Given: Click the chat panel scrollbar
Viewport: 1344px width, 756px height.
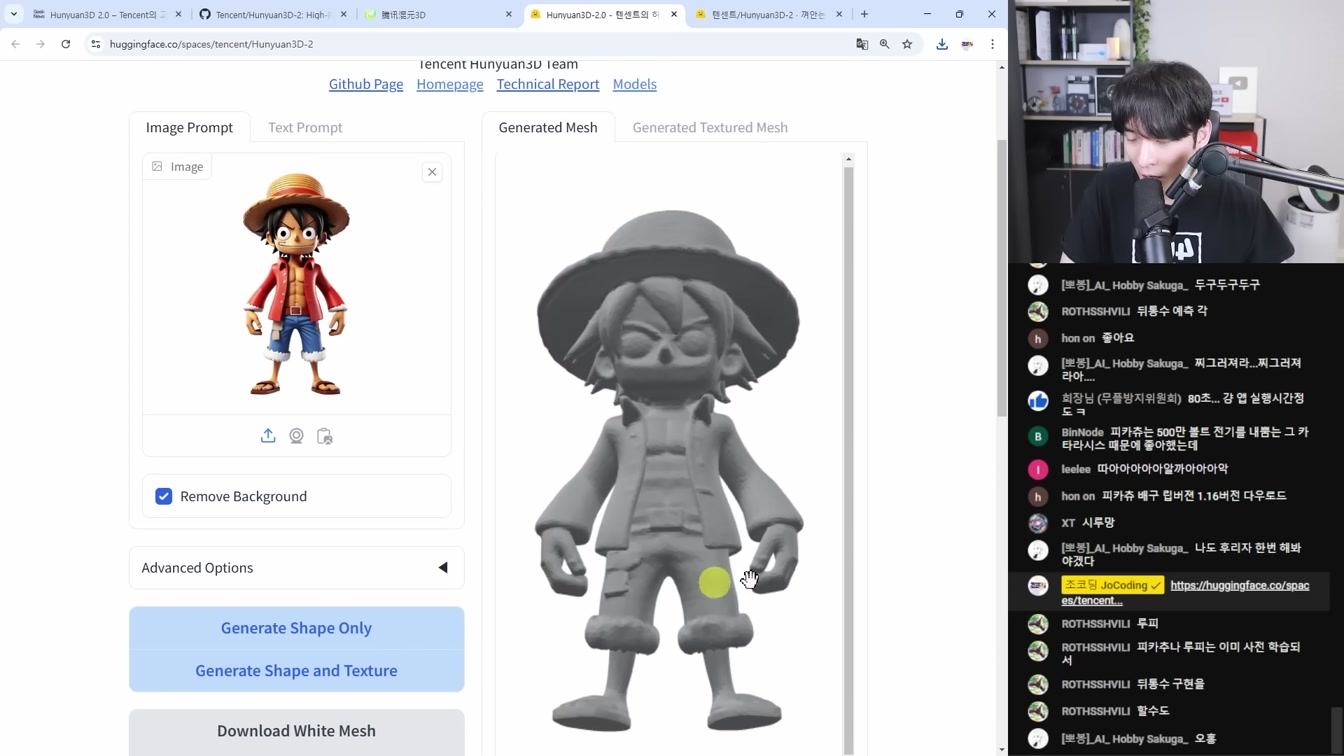Looking at the screenshot, I should 1338,730.
